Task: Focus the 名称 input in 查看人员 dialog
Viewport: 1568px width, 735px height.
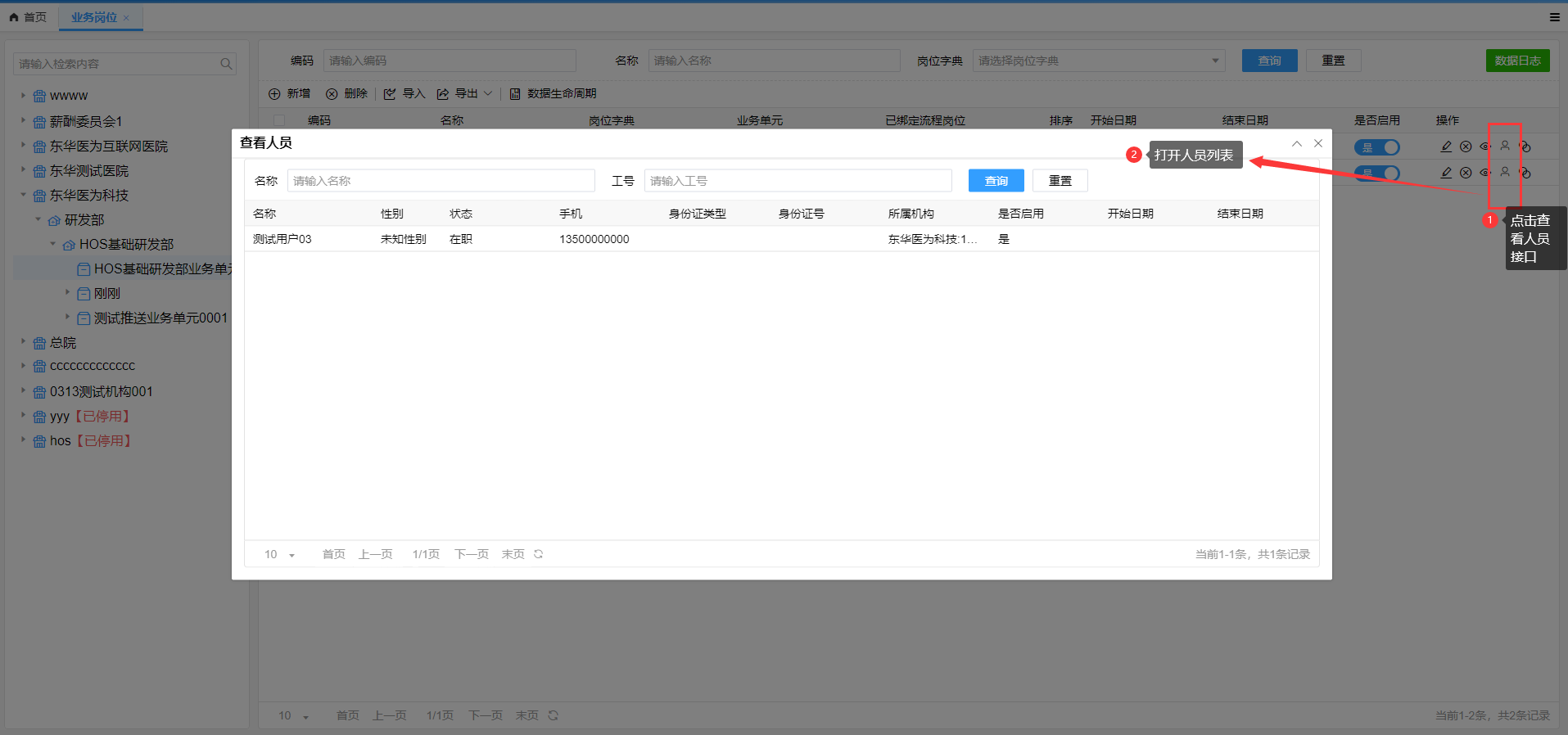Action: pos(441,181)
